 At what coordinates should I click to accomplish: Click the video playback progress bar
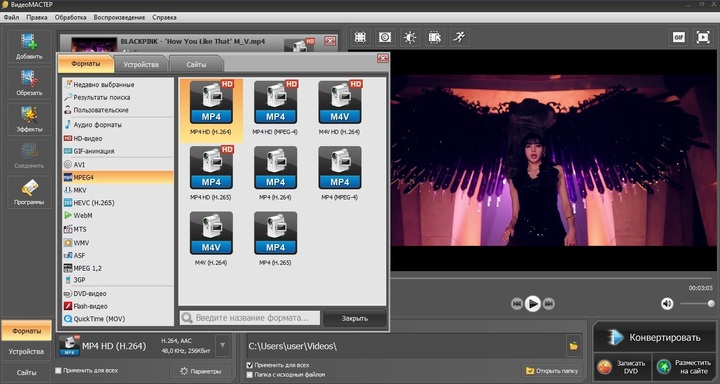(x=552, y=278)
